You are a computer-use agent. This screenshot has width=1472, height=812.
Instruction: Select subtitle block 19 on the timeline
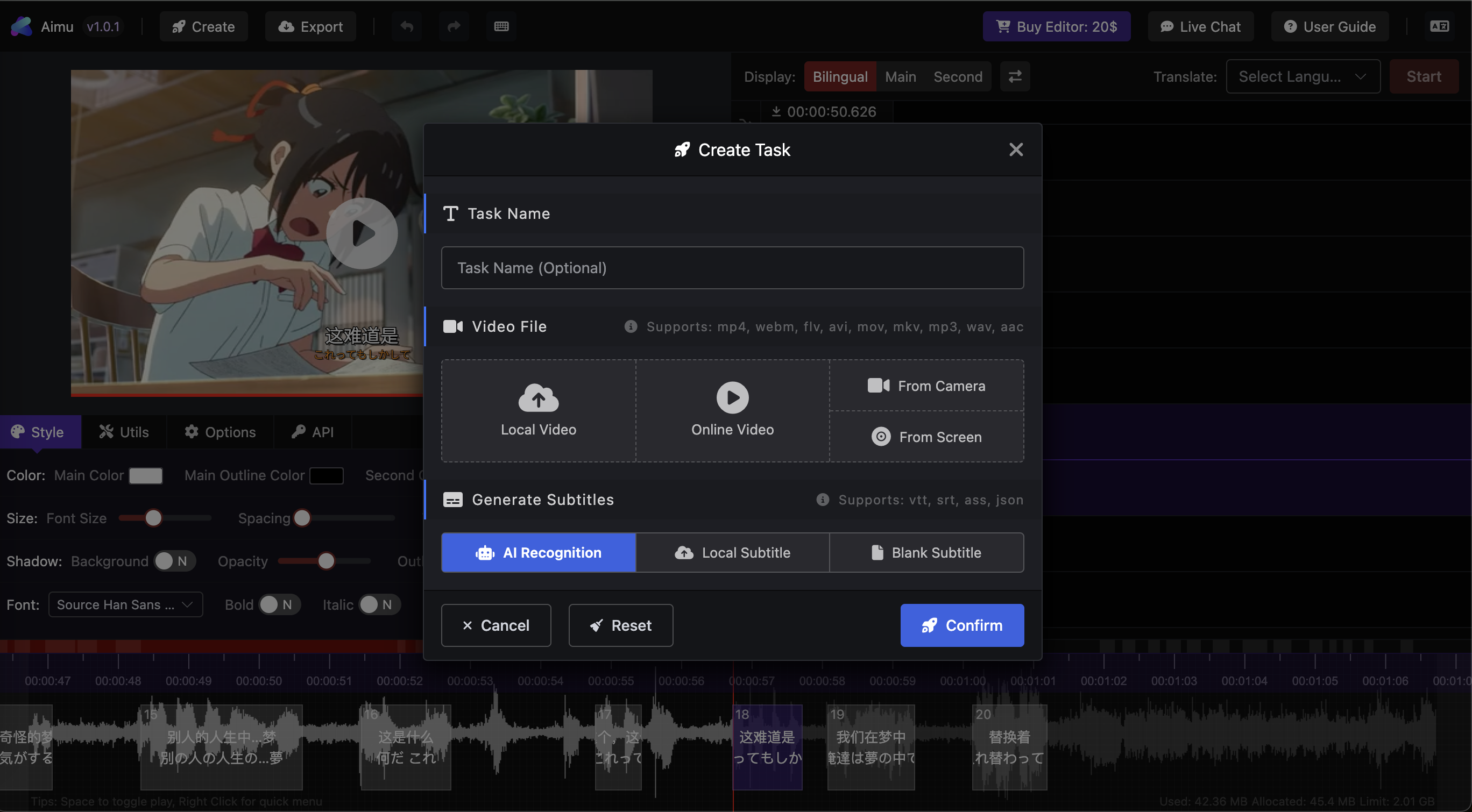871,747
